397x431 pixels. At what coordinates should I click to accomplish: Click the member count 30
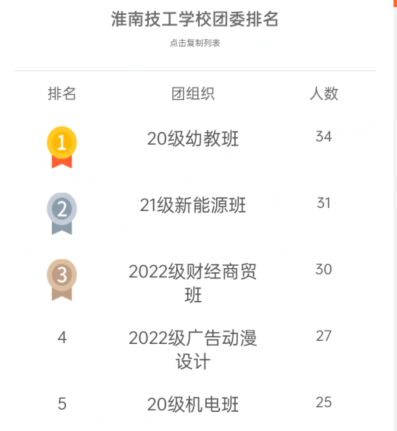pos(324,269)
